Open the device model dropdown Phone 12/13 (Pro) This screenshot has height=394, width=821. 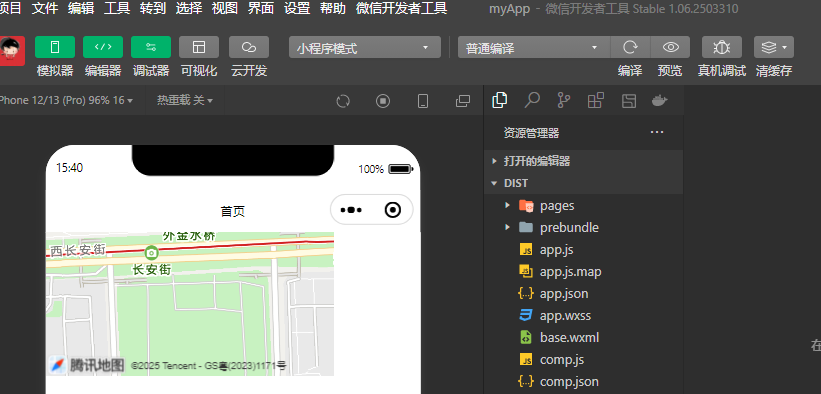(65, 100)
